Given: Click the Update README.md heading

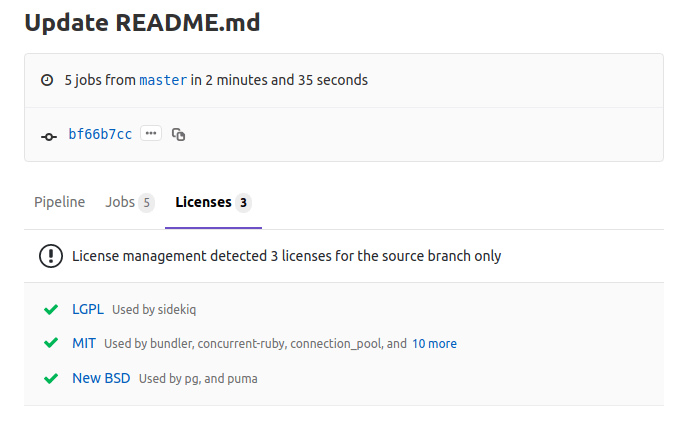Looking at the screenshot, I should (x=142, y=23).
